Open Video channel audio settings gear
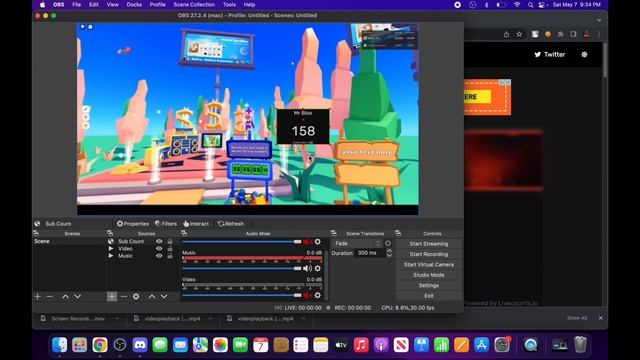640x360 pixels. coord(318,295)
